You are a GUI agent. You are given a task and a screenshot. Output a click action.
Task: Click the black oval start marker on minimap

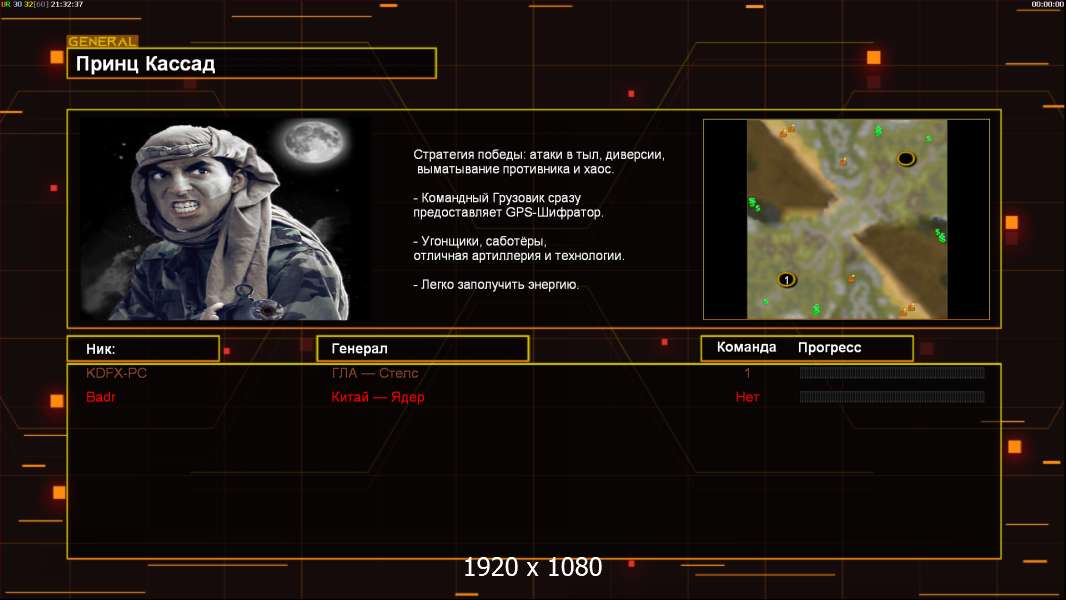(x=906, y=159)
